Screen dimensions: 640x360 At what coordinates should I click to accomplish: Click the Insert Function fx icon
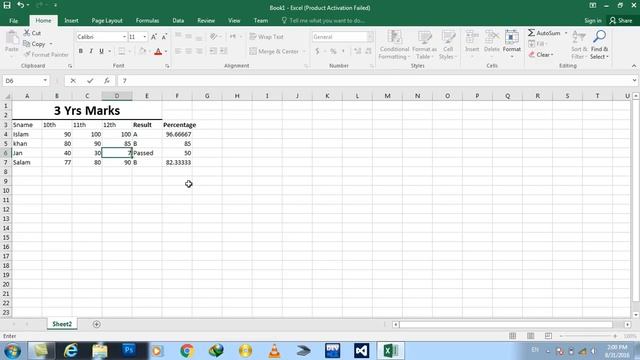tap(107, 81)
